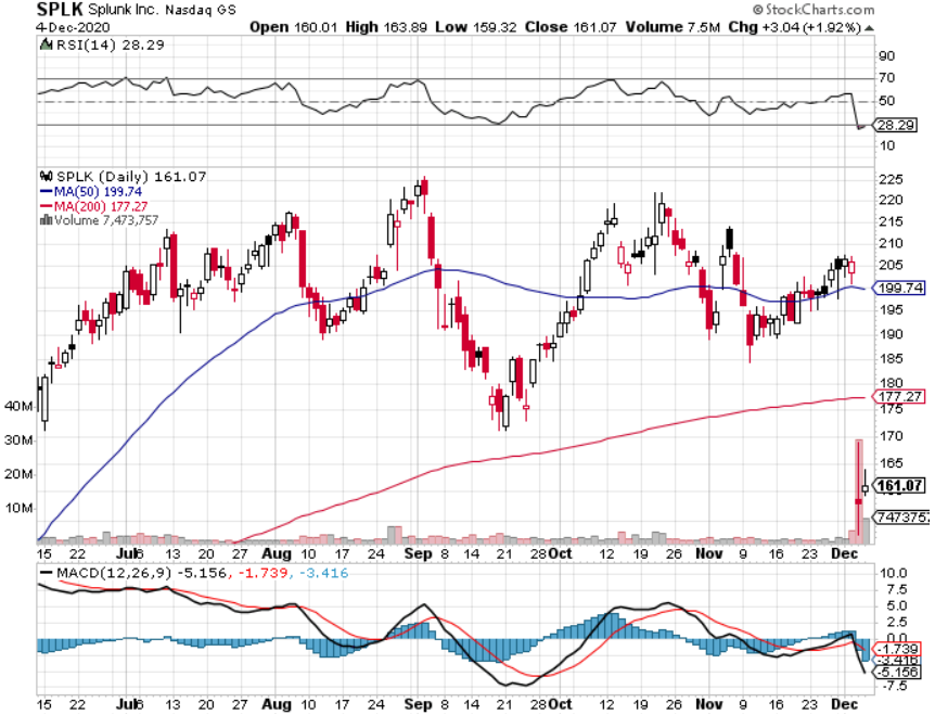Click the Volume 7.5M value in header

pos(673,27)
